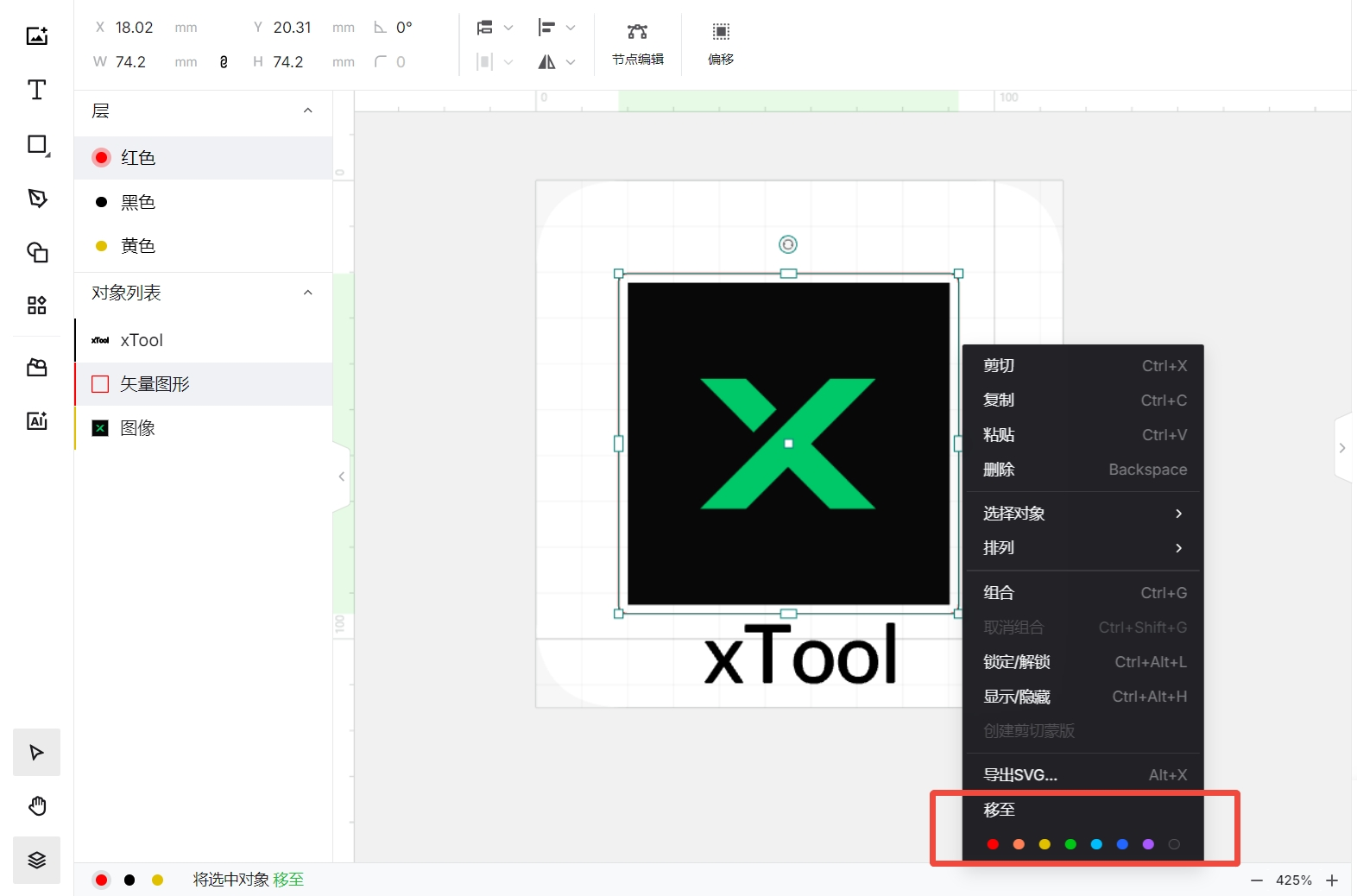1357x896 pixels.
Task: Select the 矢量图形 object
Action: (x=204, y=384)
